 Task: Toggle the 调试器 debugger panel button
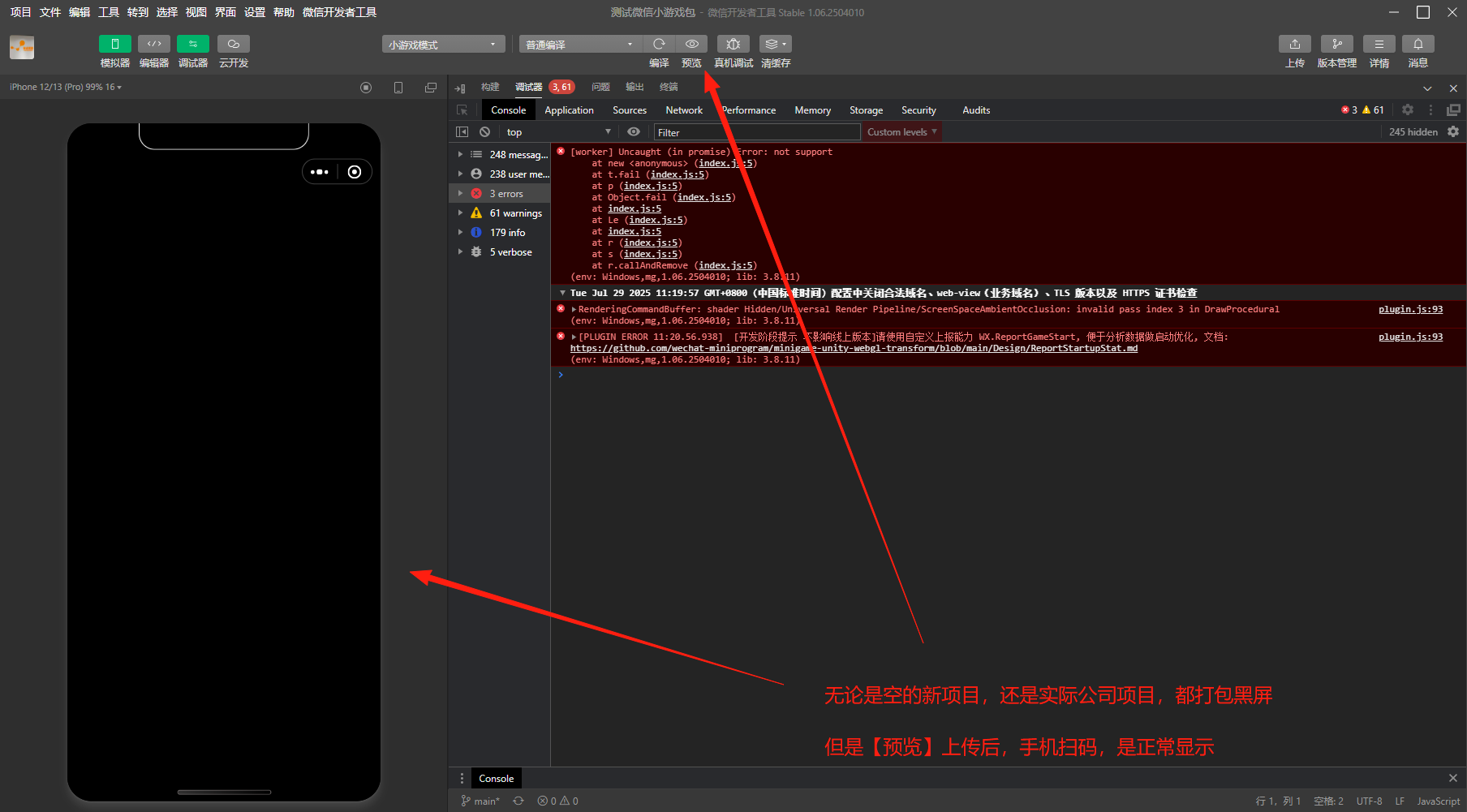point(193,44)
